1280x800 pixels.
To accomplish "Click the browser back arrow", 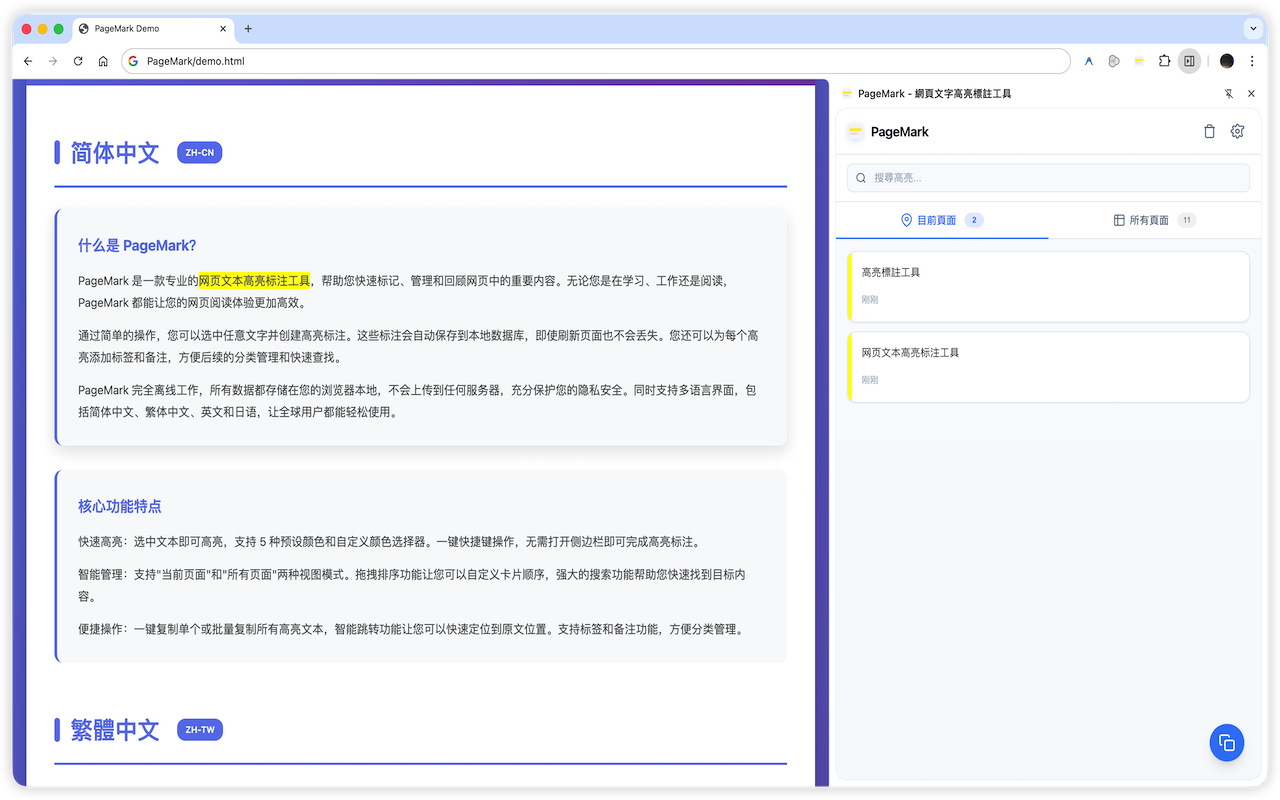I will coord(28,61).
